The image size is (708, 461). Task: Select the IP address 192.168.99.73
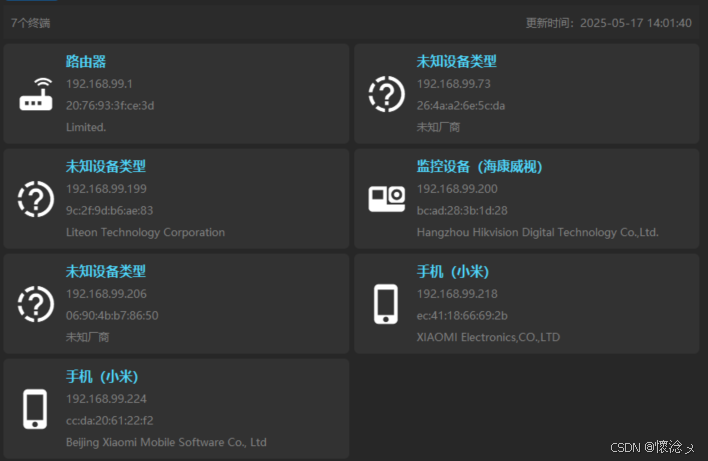pyautogui.click(x=454, y=84)
